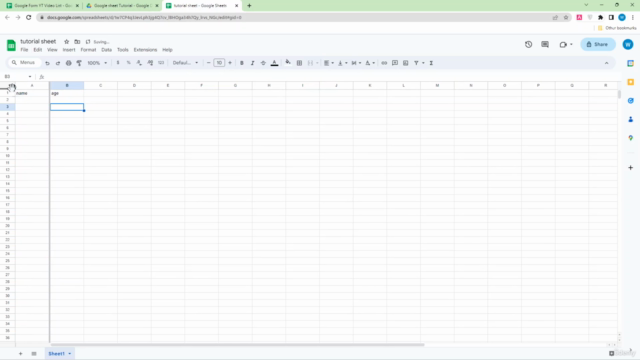Increase font size with plus button
The width and height of the screenshot is (640, 360).
[230, 63]
